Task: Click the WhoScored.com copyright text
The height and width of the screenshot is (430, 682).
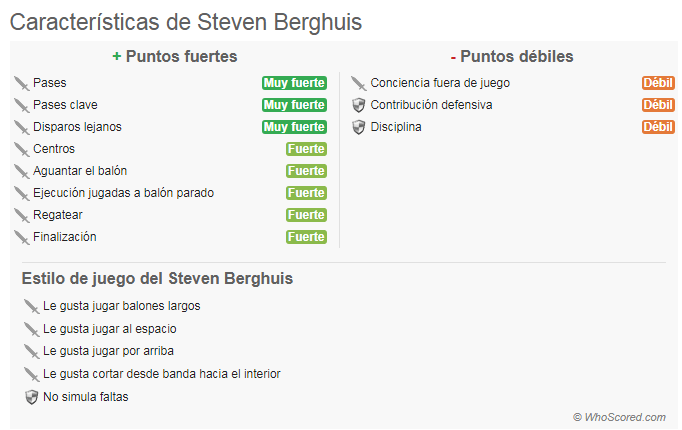Action: pyautogui.click(x=619, y=417)
